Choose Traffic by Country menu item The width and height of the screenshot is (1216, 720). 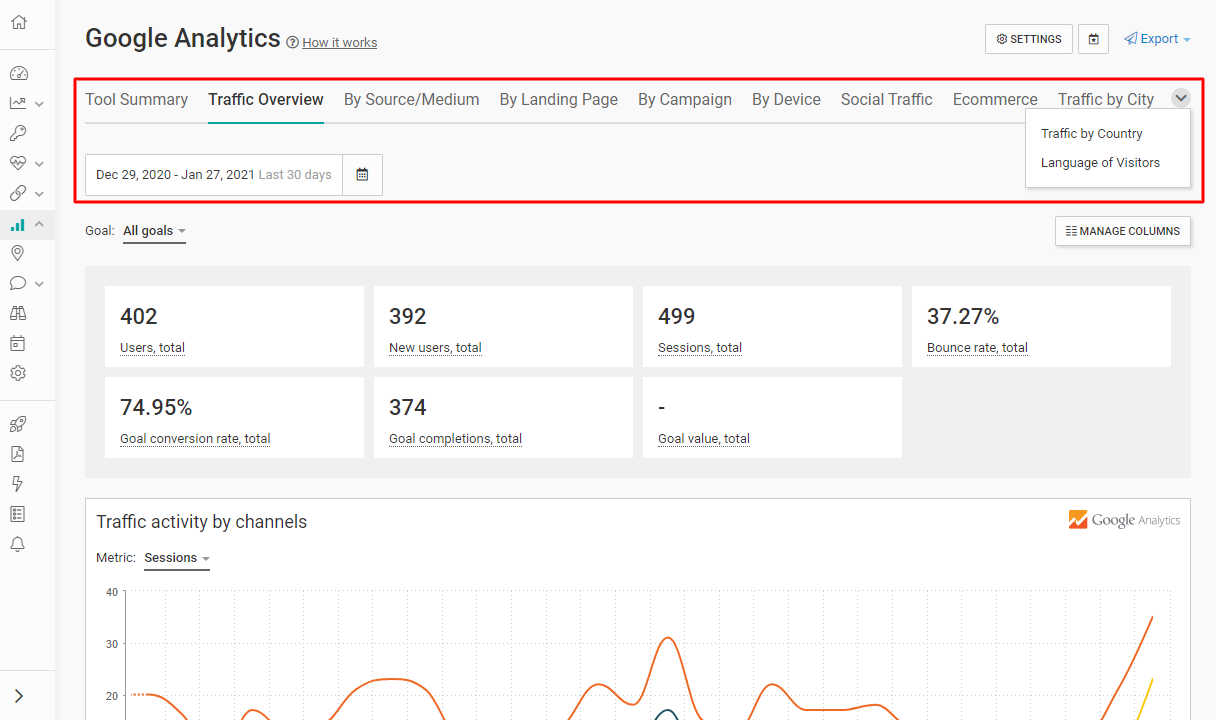pyautogui.click(x=1092, y=134)
